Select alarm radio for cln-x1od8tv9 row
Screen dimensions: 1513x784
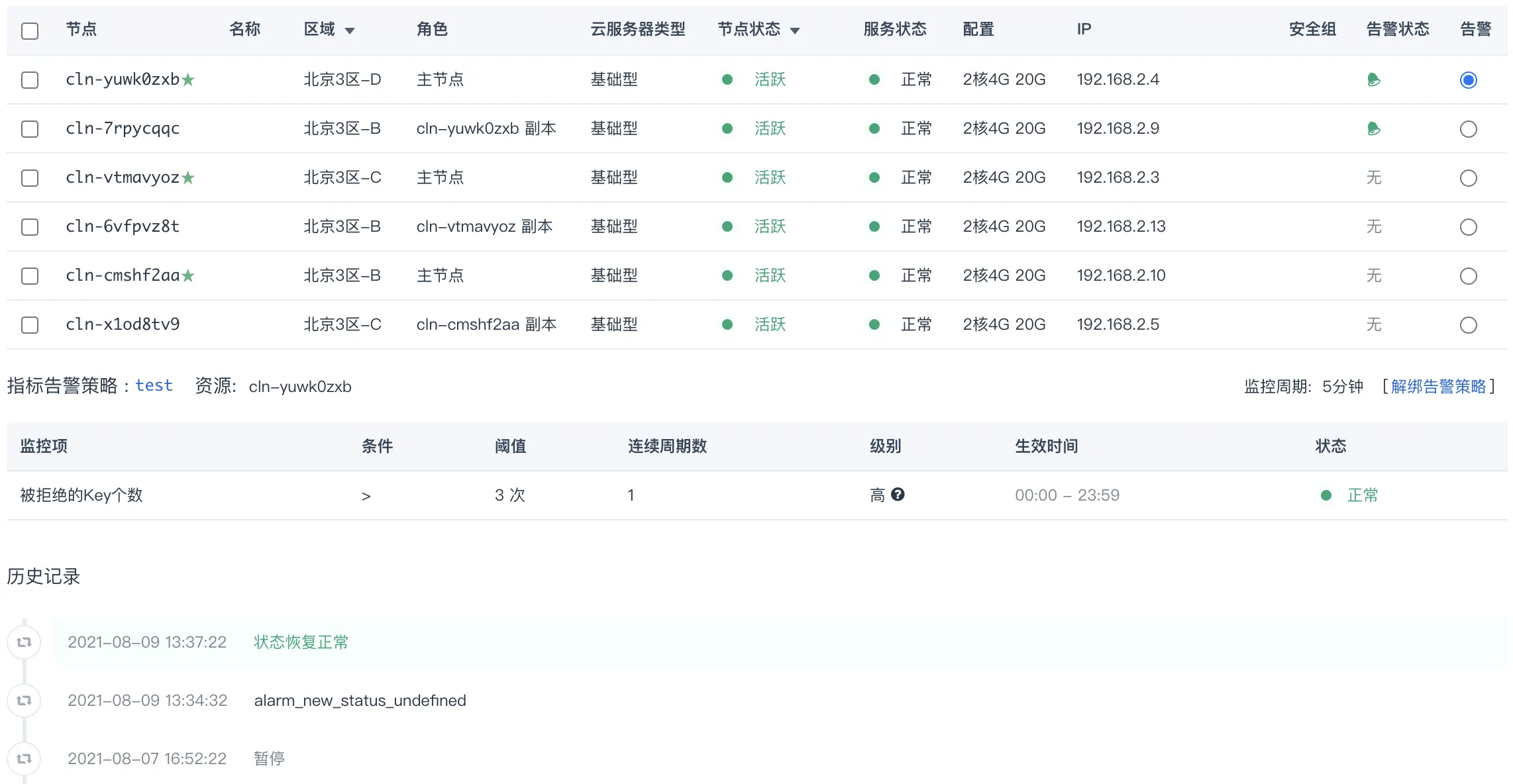pos(1468,325)
